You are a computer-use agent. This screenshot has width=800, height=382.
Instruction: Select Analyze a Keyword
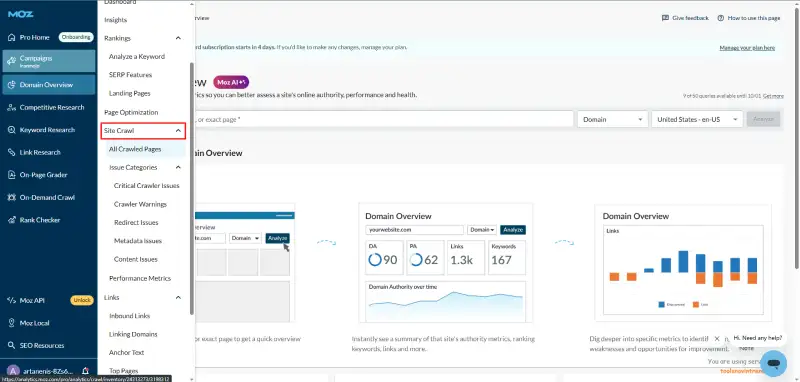tap(137, 57)
